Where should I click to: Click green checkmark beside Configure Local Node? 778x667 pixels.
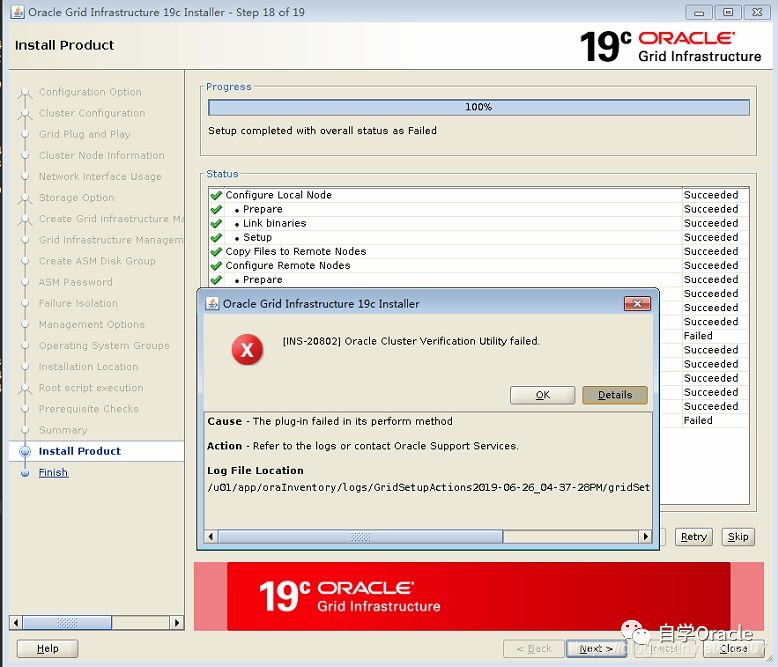[216, 195]
